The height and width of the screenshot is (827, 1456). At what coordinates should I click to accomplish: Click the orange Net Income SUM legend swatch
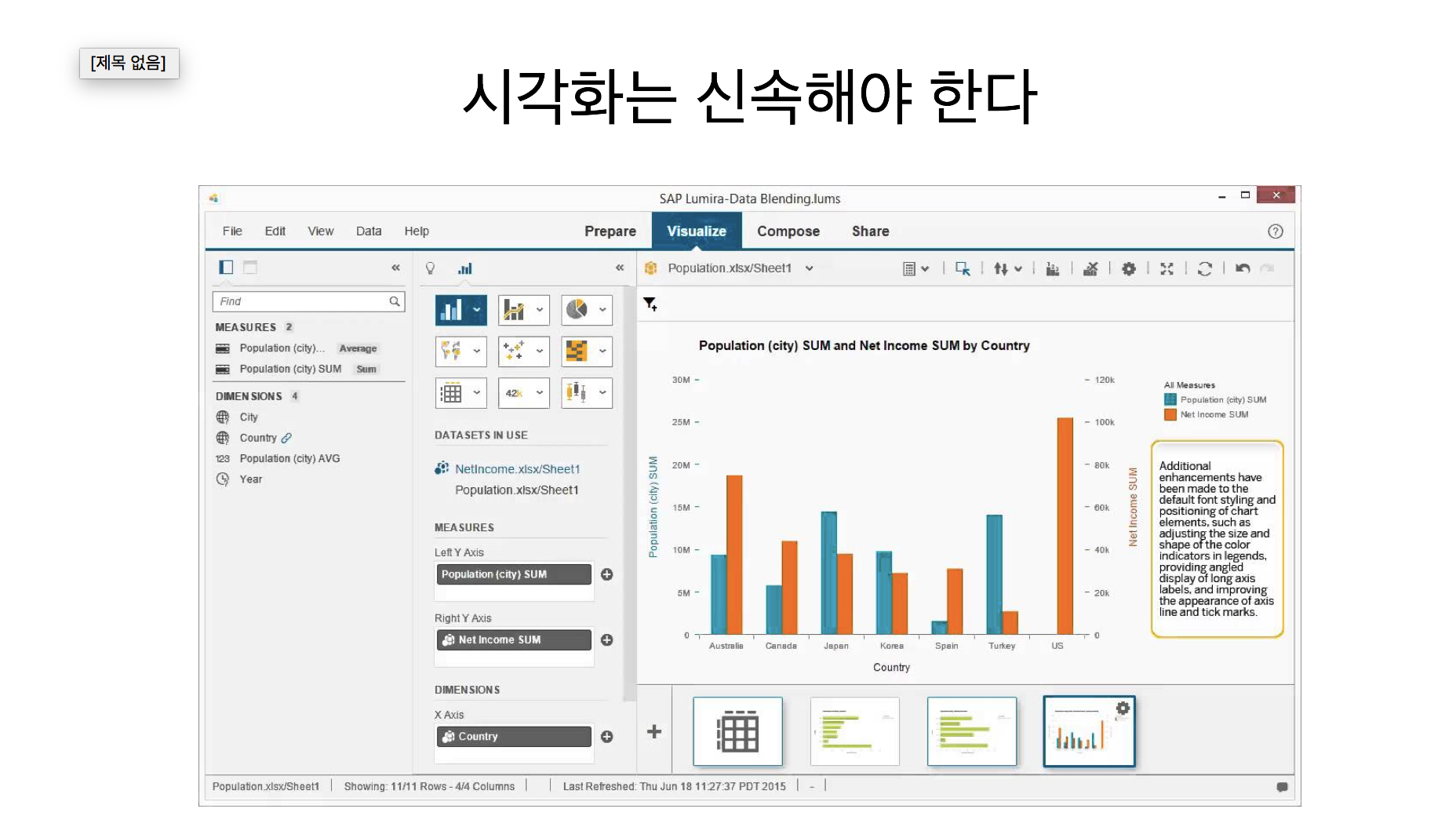(x=1170, y=414)
